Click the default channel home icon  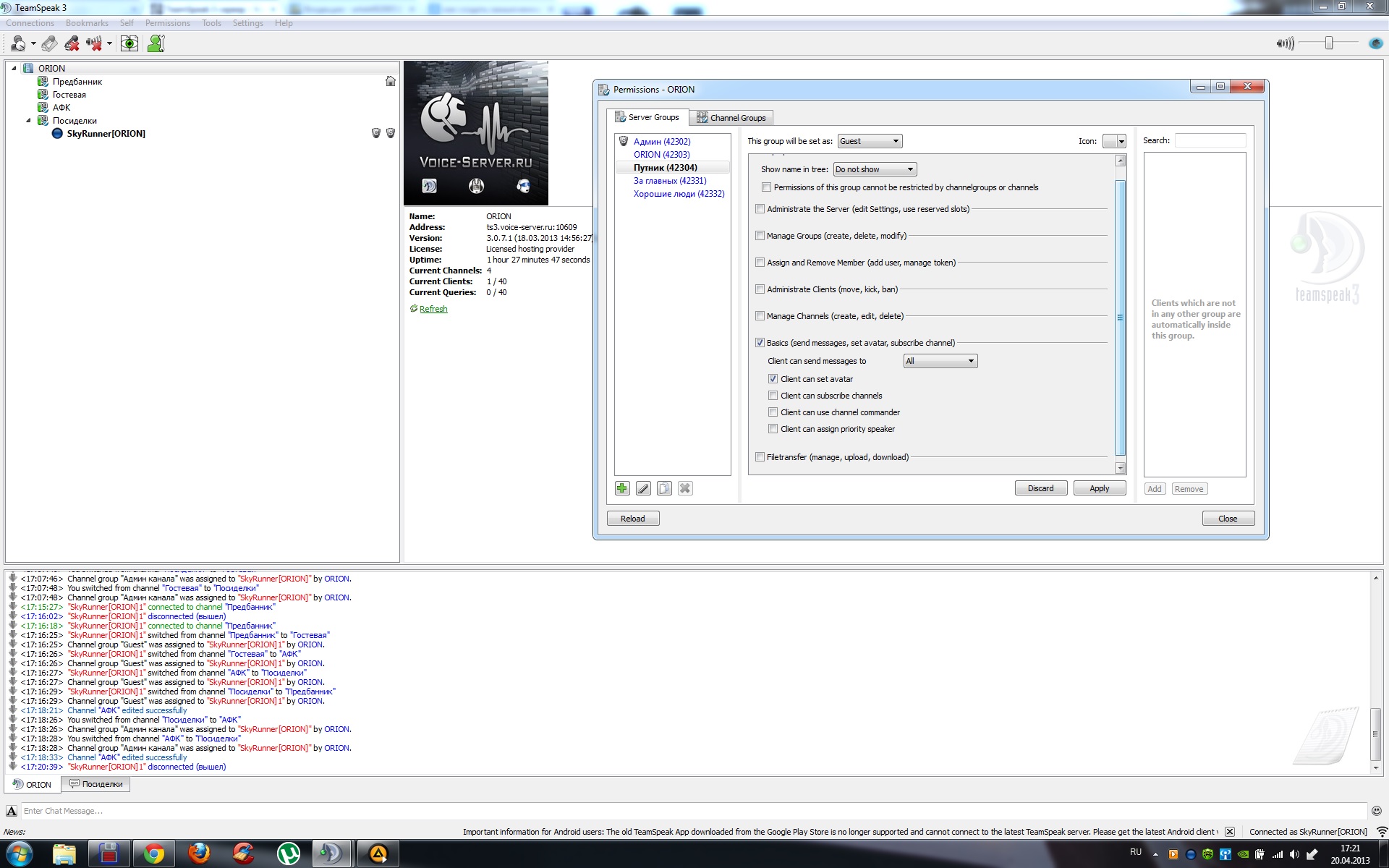[x=391, y=81]
